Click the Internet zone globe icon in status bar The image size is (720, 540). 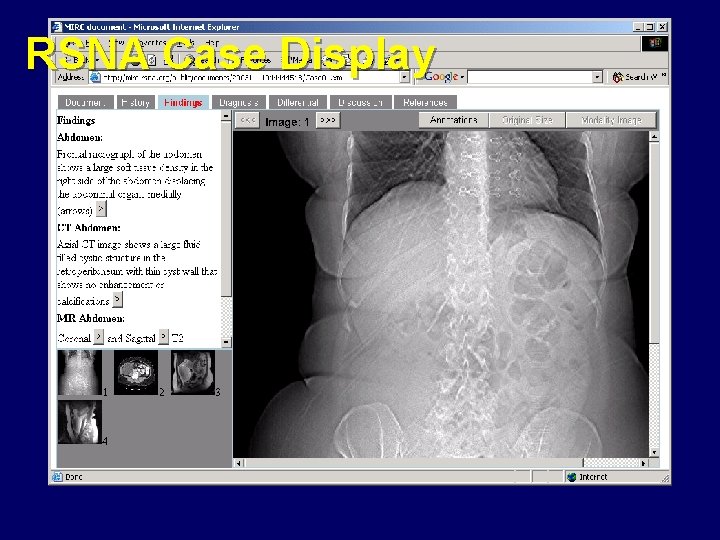tap(572, 477)
